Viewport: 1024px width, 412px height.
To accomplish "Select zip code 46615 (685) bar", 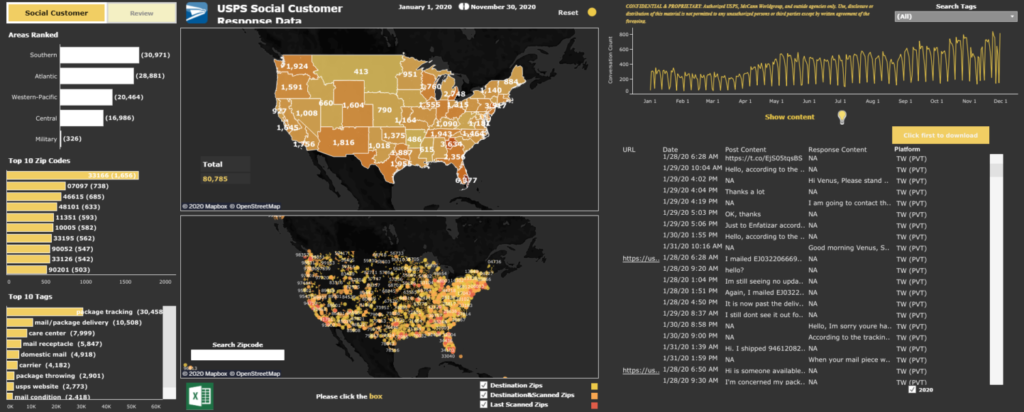I will pyautogui.click(x=34, y=197).
